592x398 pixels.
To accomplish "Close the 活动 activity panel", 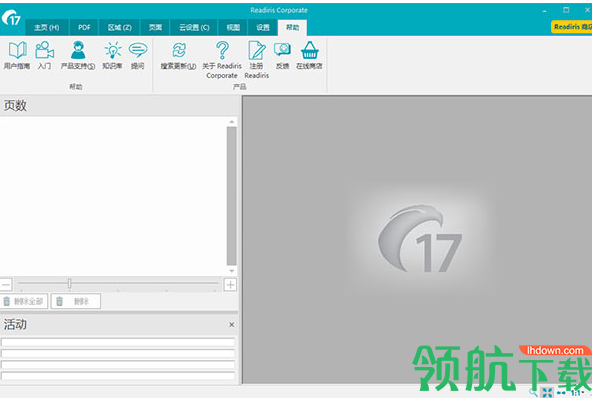I will click(231, 324).
